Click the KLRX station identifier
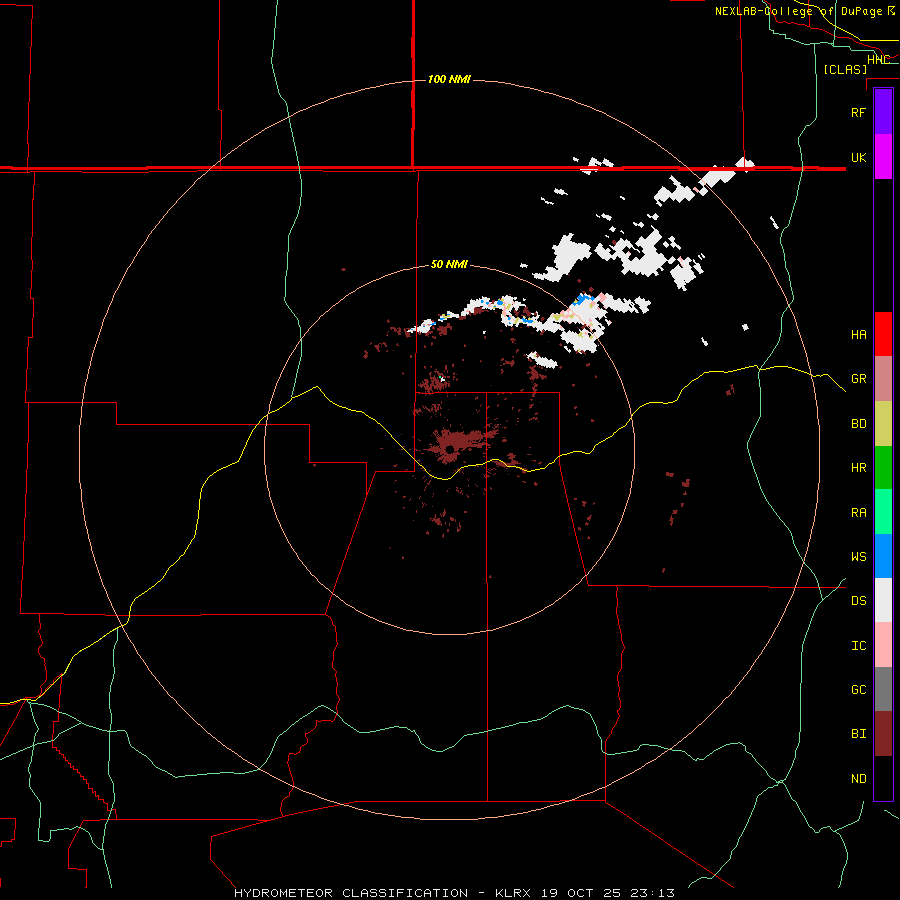This screenshot has height=900, width=900. [x=513, y=893]
